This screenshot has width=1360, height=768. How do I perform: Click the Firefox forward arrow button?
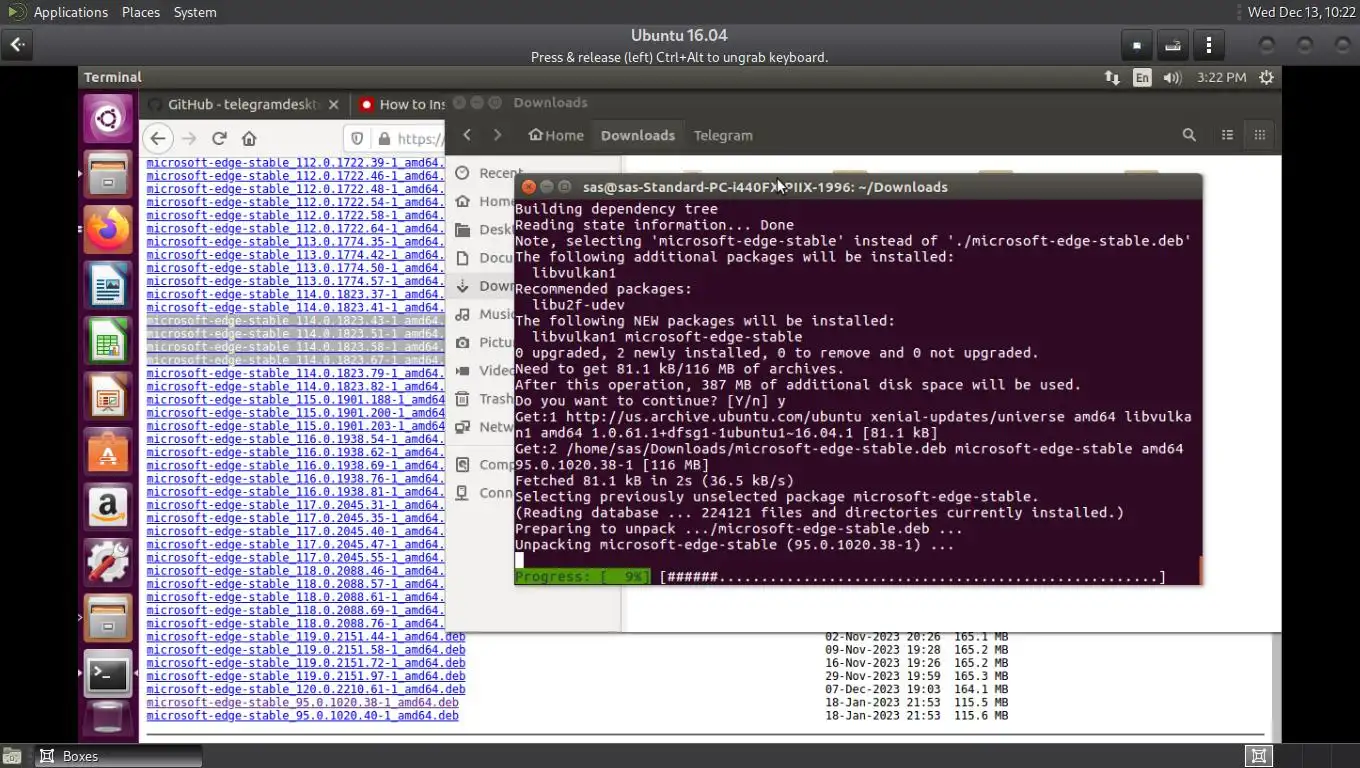pos(189,138)
